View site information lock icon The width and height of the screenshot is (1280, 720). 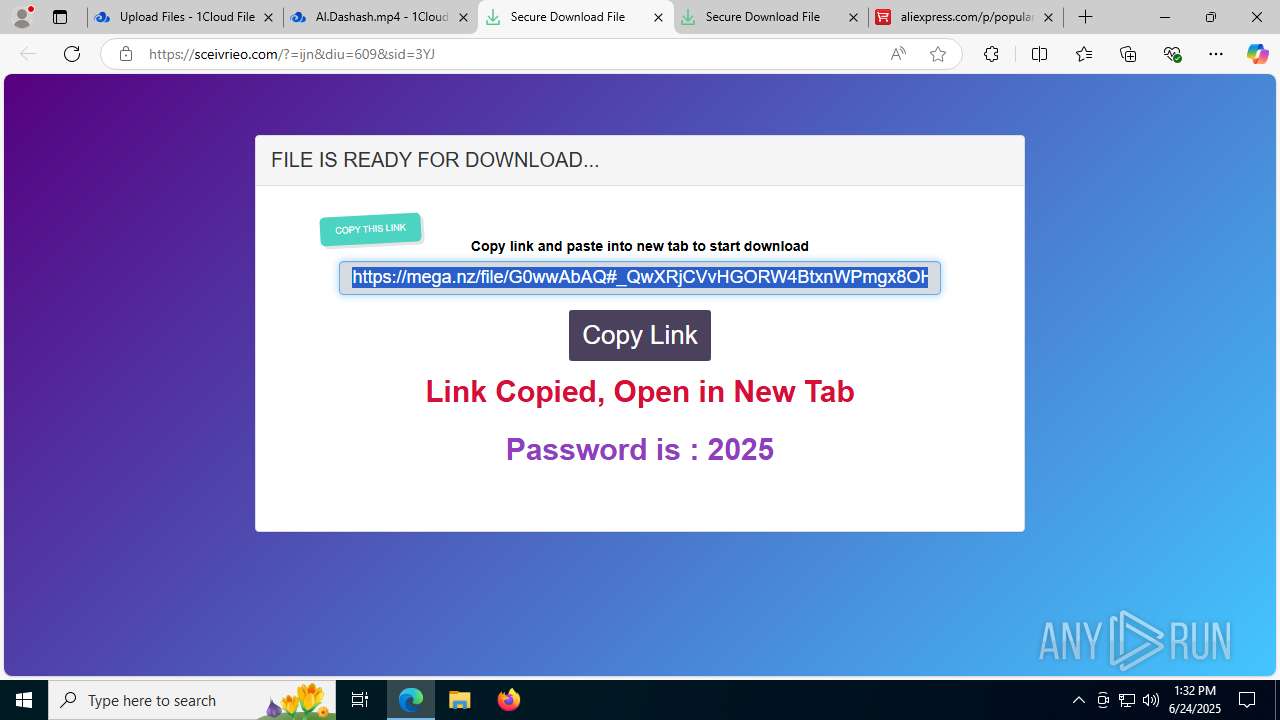[x=126, y=54]
